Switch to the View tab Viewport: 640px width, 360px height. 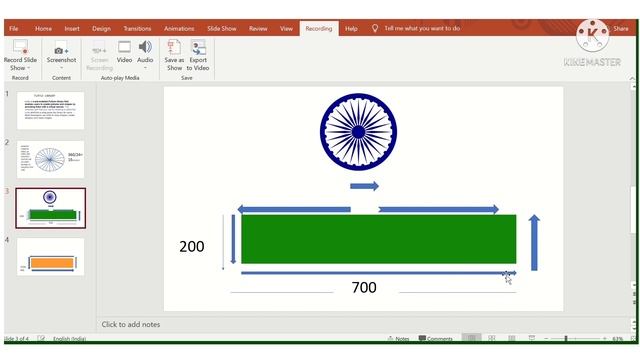click(286, 29)
